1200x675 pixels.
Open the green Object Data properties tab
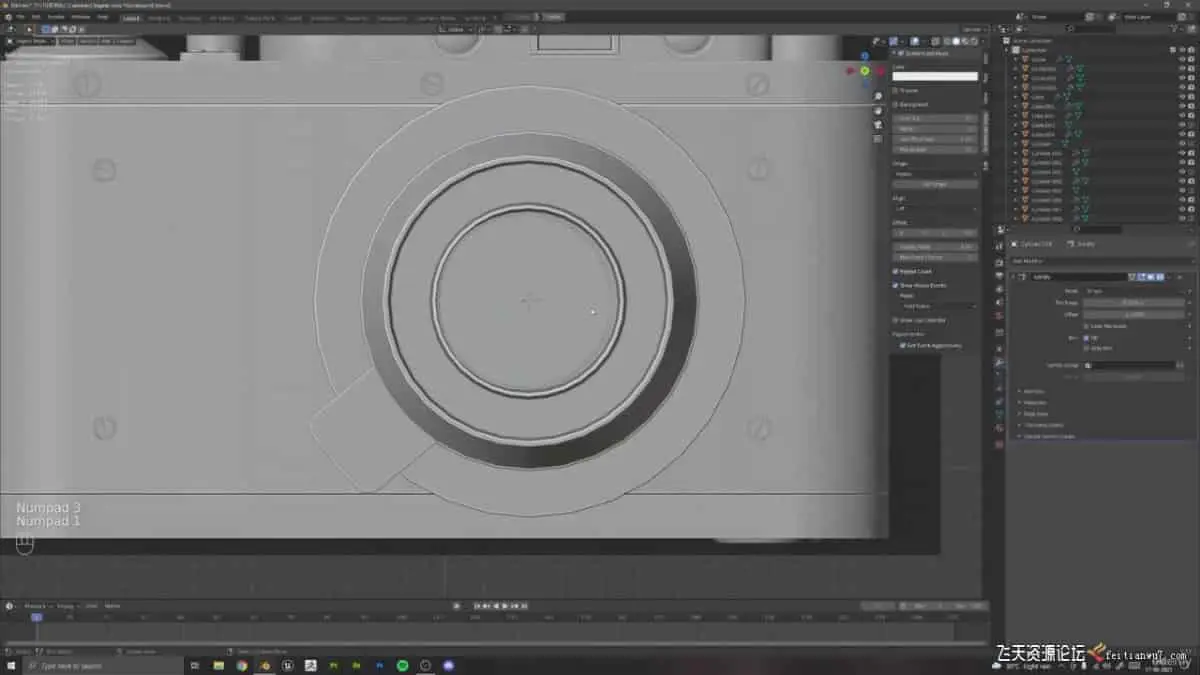pyautogui.click(x=999, y=414)
